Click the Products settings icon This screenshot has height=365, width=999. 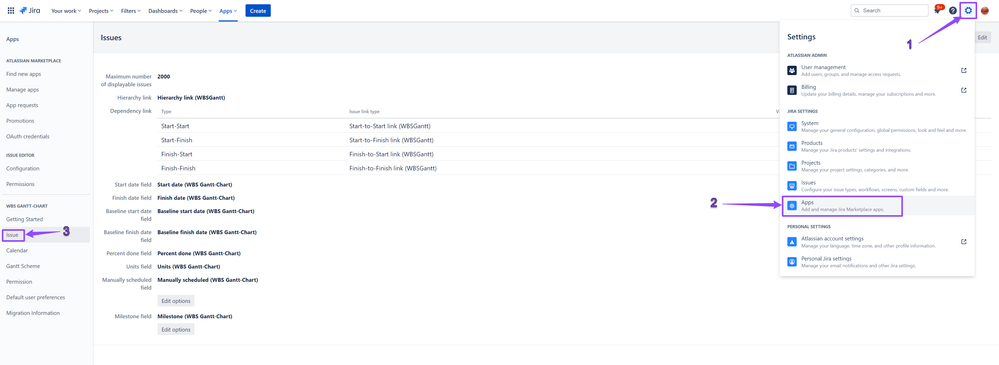792,146
